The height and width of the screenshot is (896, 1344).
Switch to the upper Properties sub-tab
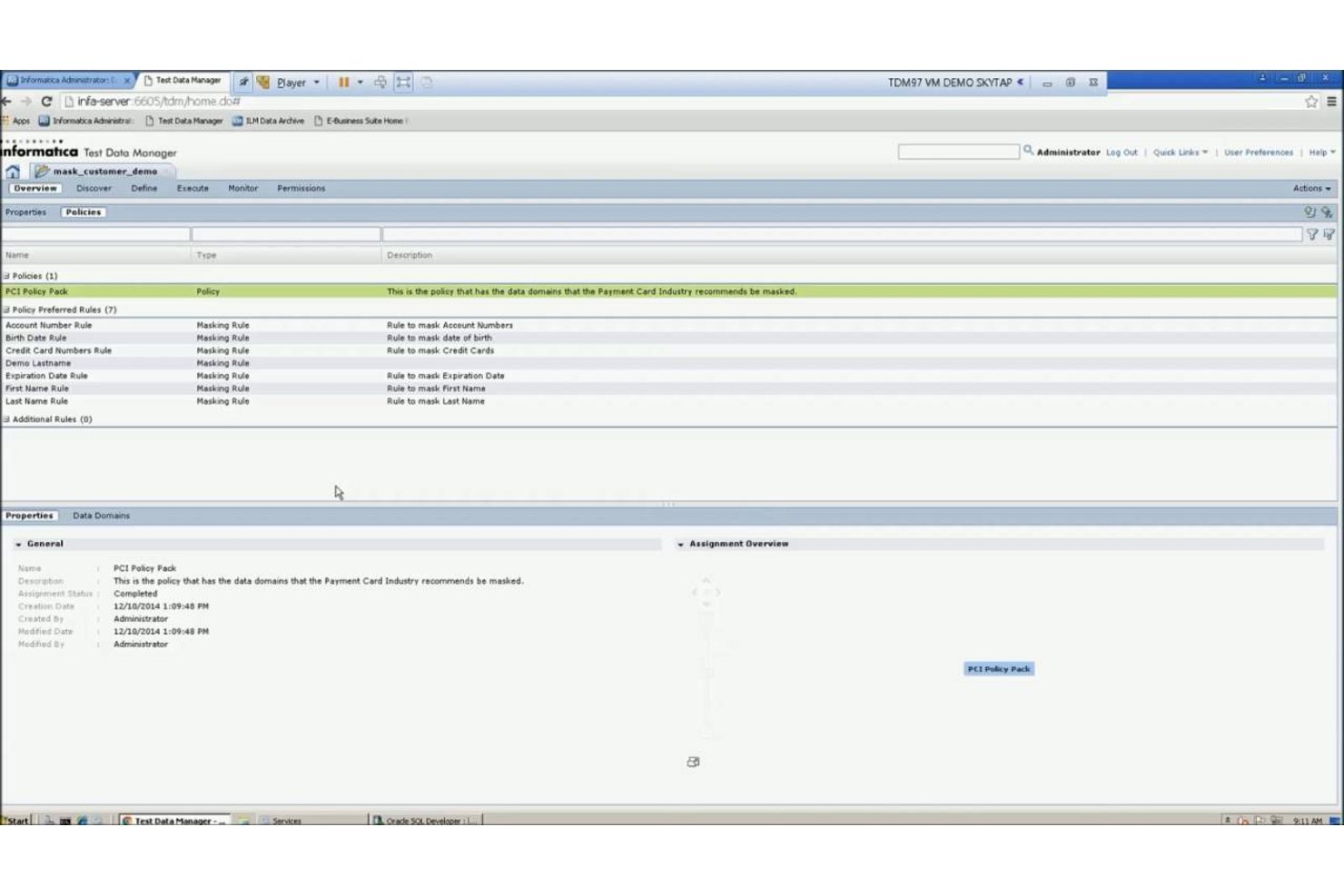[x=25, y=212]
